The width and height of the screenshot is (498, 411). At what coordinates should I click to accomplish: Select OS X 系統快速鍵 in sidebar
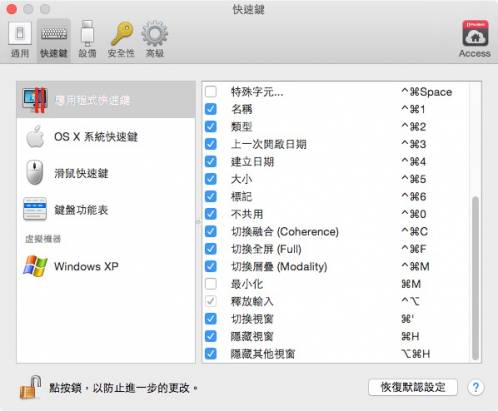click(106, 137)
